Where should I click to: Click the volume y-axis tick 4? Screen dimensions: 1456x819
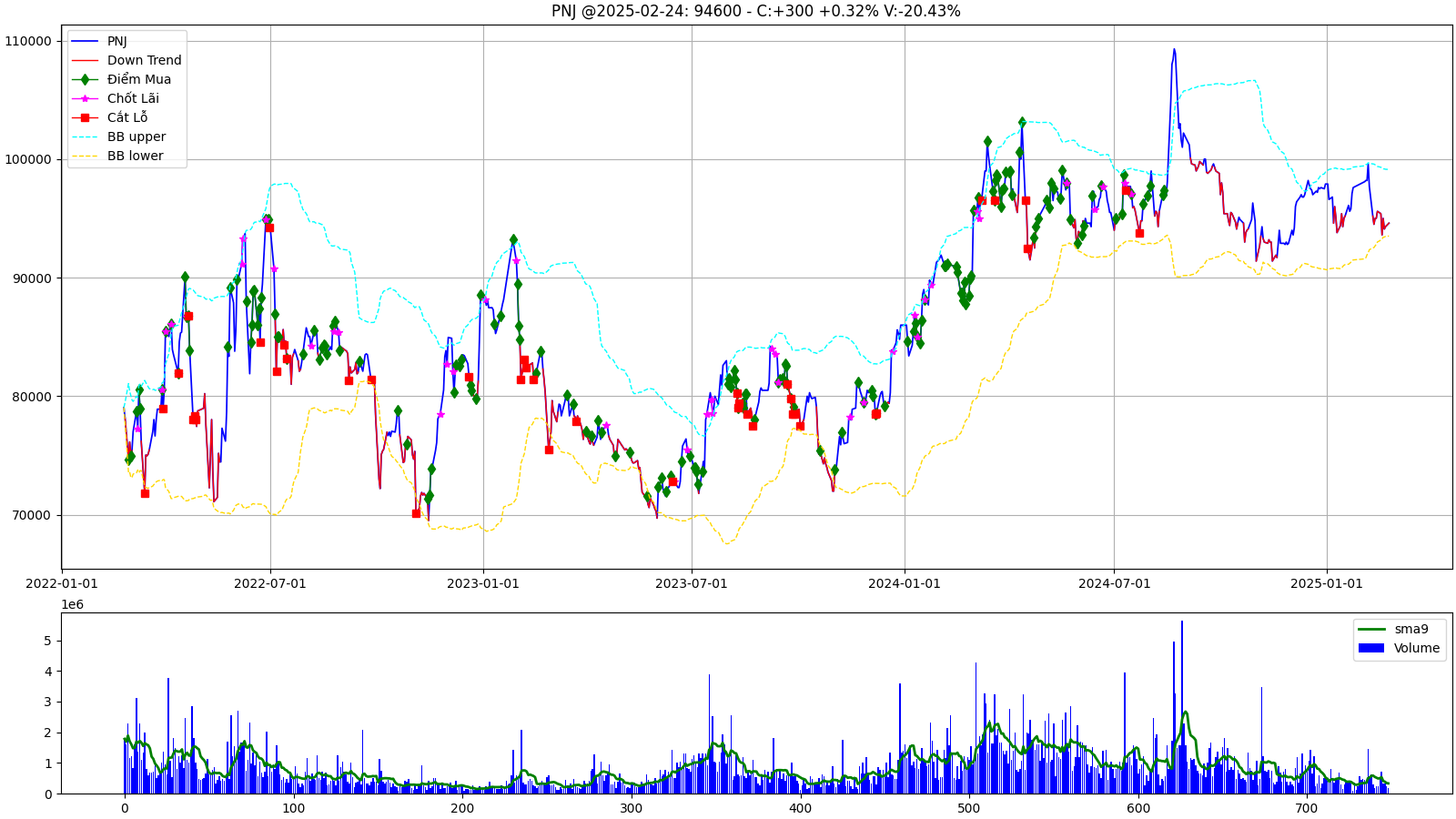[x=47, y=672]
